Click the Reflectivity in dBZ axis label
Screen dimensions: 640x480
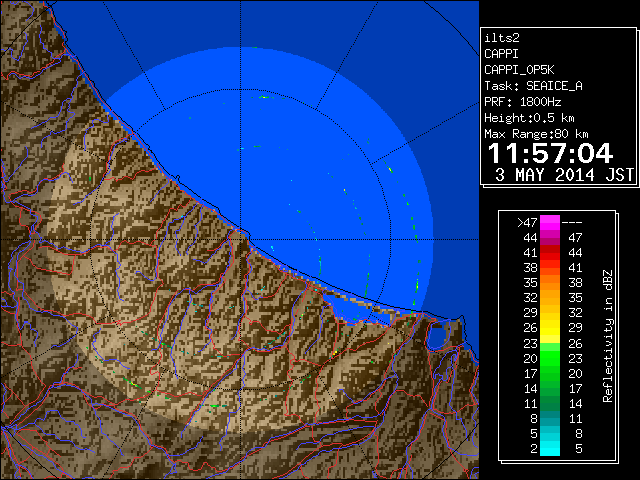click(x=608, y=336)
